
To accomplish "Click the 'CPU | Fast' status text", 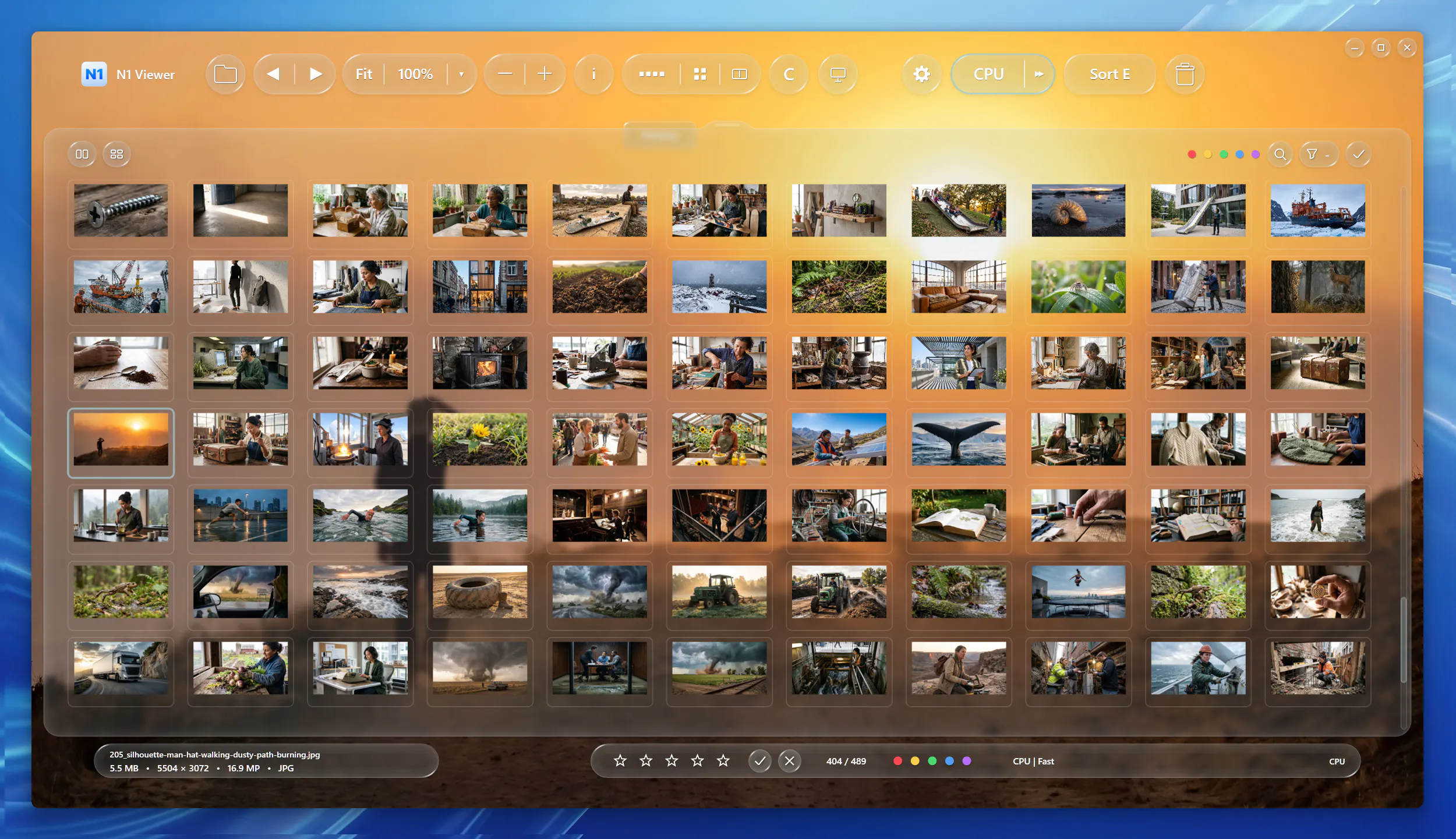I will click(1033, 761).
